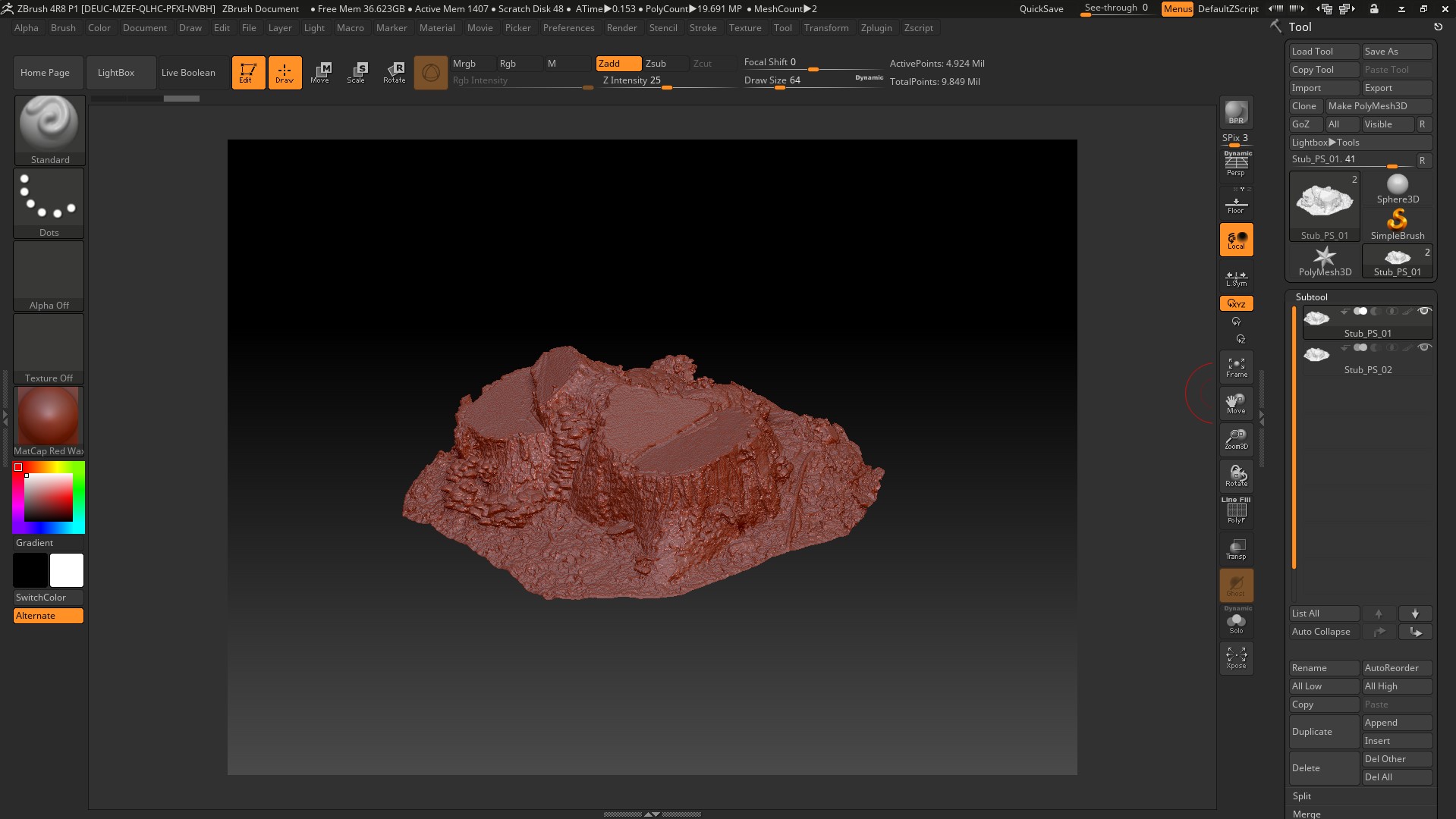This screenshot has width=1456, height=819.
Task: Select the Scale transform tool
Action: coord(356,73)
